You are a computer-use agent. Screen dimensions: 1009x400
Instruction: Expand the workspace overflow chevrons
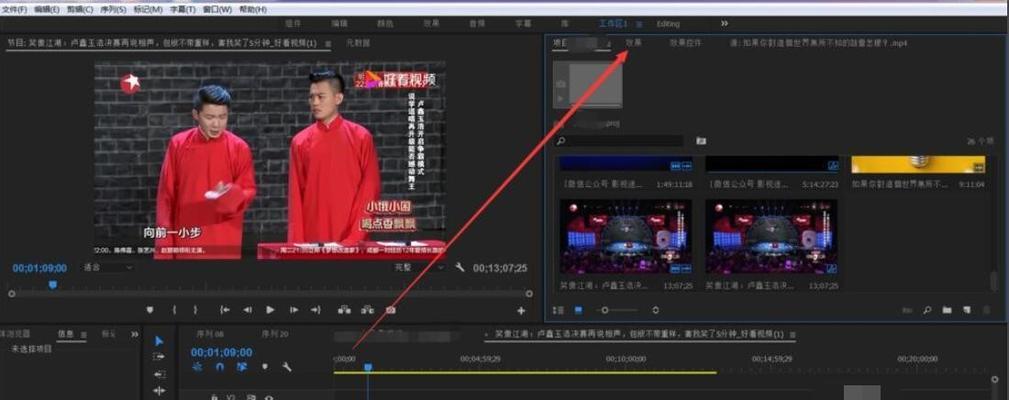pos(724,23)
